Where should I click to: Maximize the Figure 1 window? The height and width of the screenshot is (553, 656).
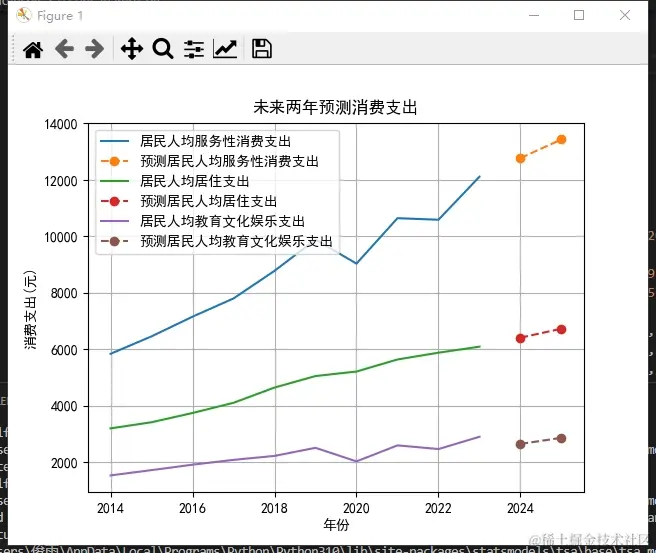579,15
